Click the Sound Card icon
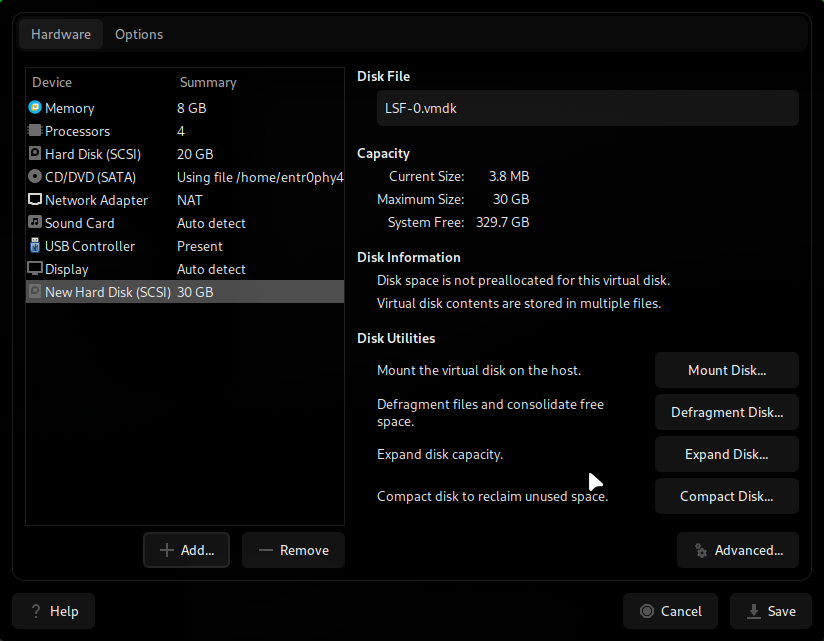The image size is (824, 641). point(35,223)
